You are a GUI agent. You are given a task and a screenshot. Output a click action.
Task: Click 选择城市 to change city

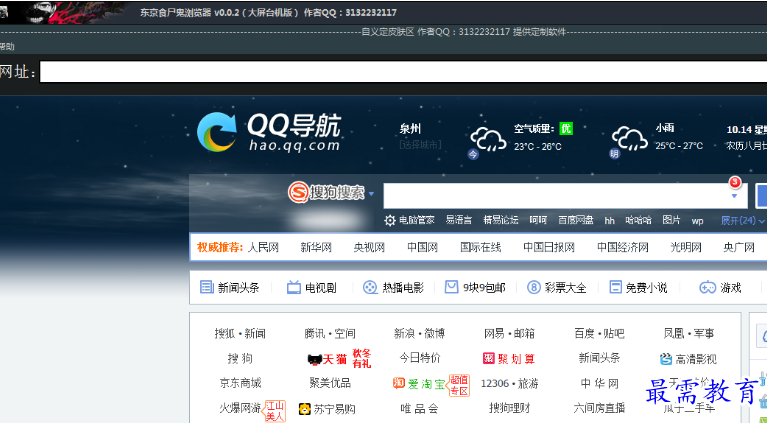click(420, 145)
